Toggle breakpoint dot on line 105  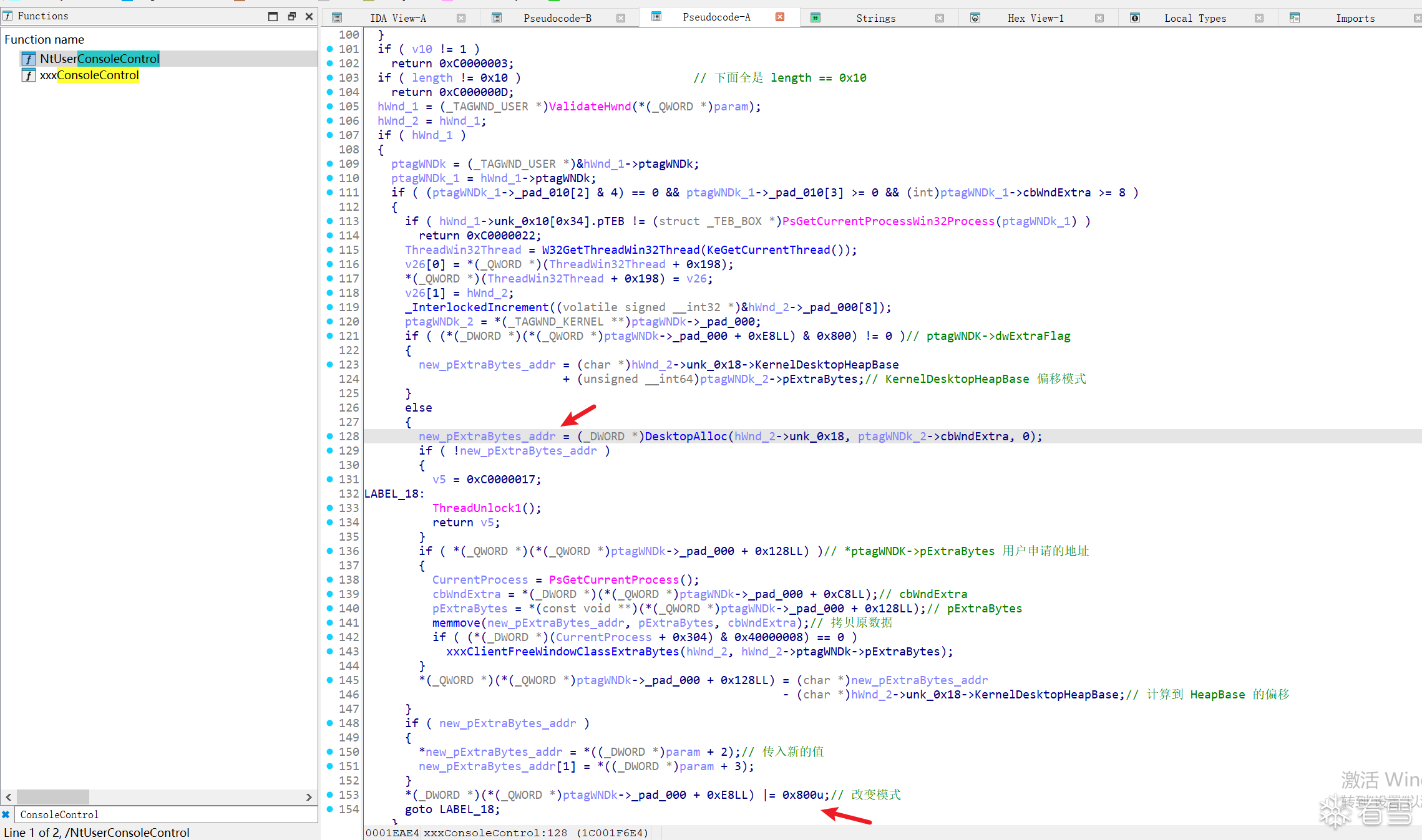pyautogui.click(x=330, y=107)
